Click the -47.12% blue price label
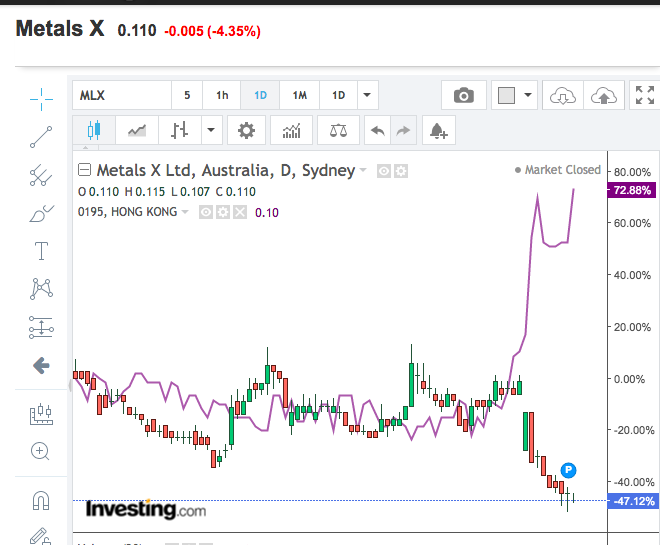The width and height of the screenshot is (660, 545). tap(632, 501)
